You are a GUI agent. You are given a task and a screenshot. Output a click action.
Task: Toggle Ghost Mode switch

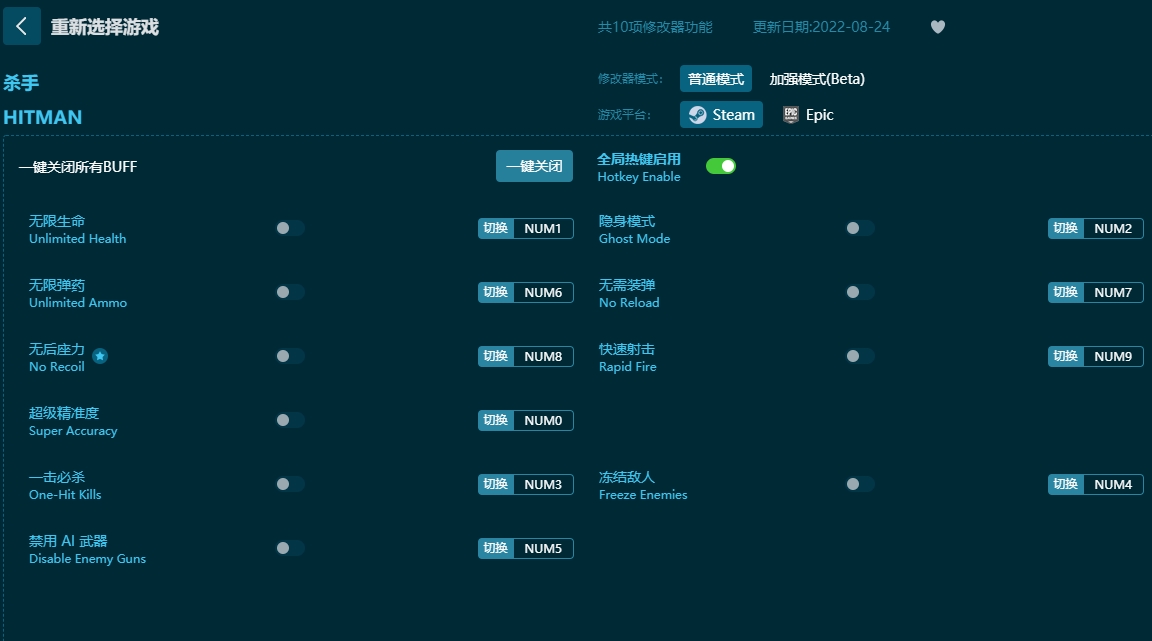coord(860,228)
